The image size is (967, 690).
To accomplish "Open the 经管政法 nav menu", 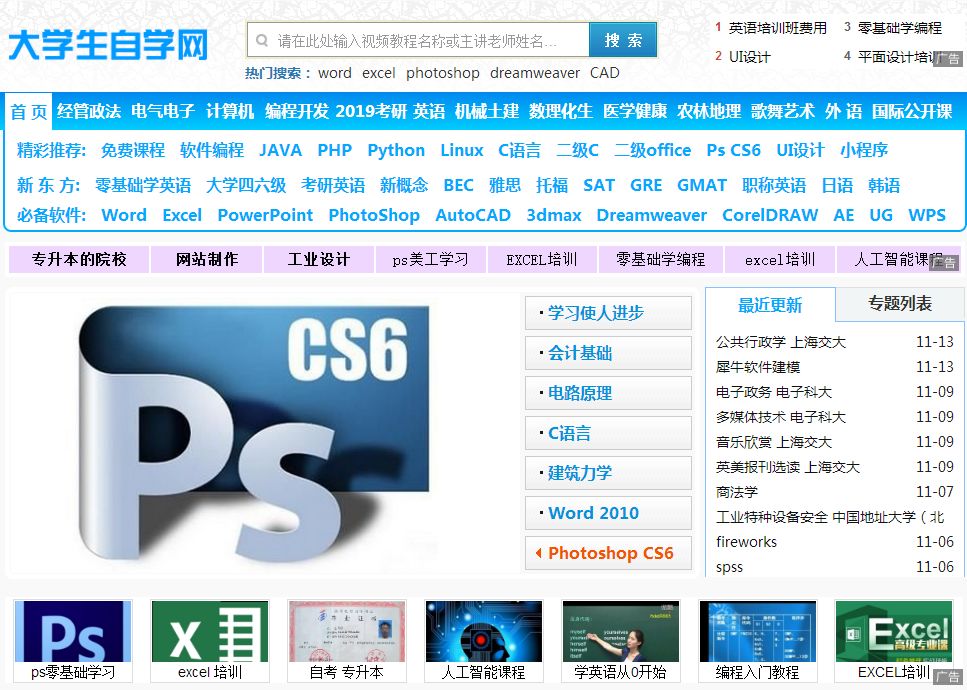I will pyautogui.click(x=89, y=111).
